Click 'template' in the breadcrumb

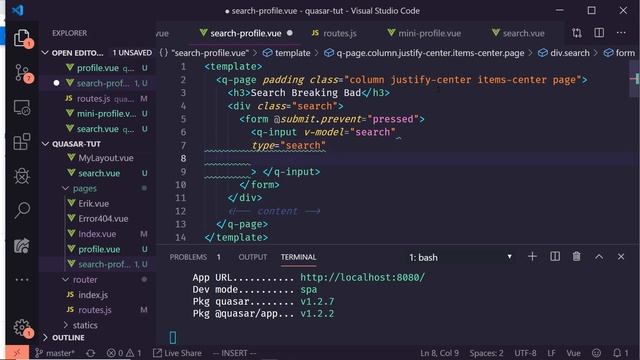(x=292, y=53)
